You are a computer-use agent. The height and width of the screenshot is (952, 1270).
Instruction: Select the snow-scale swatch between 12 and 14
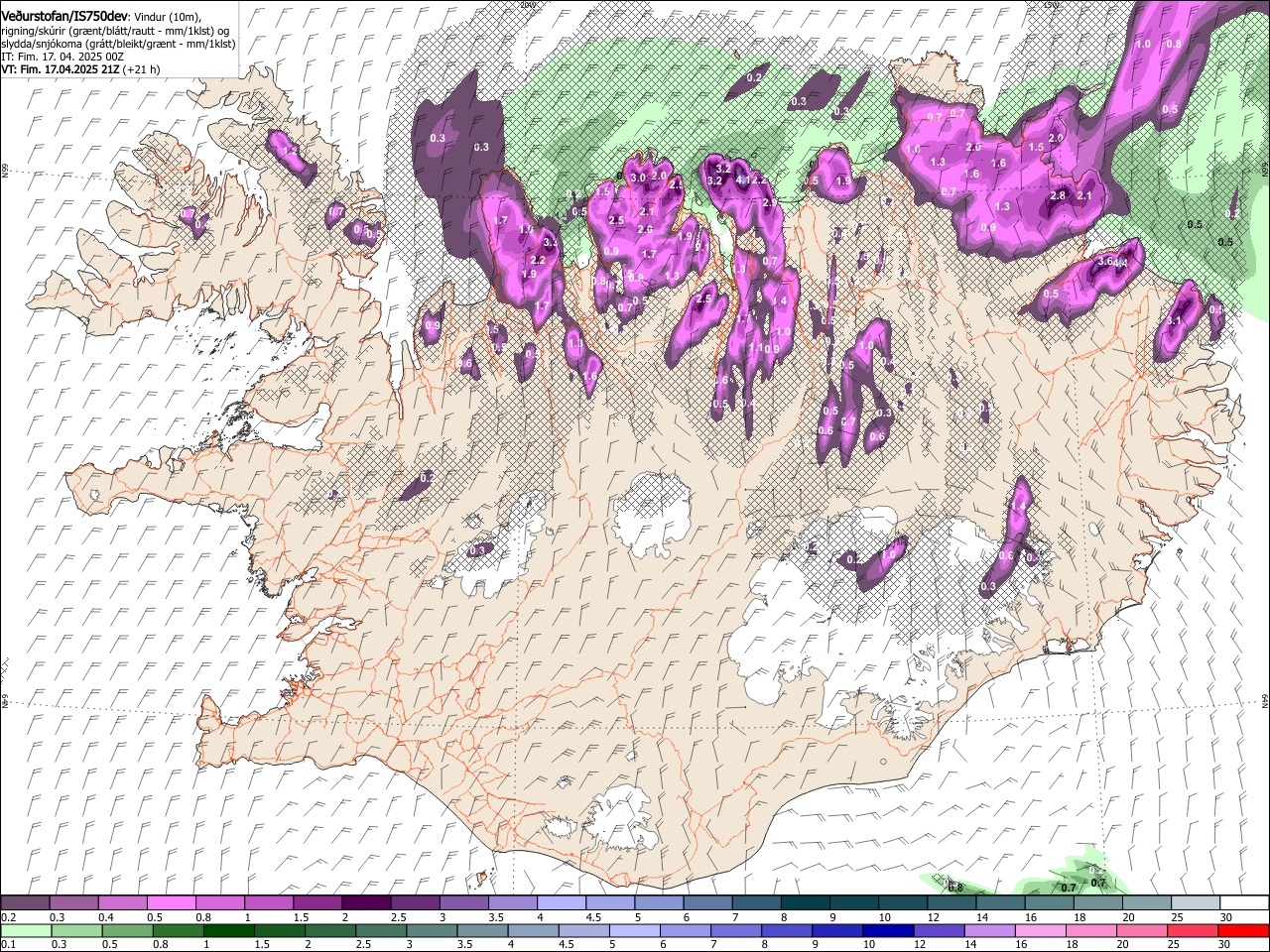click(x=950, y=902)
